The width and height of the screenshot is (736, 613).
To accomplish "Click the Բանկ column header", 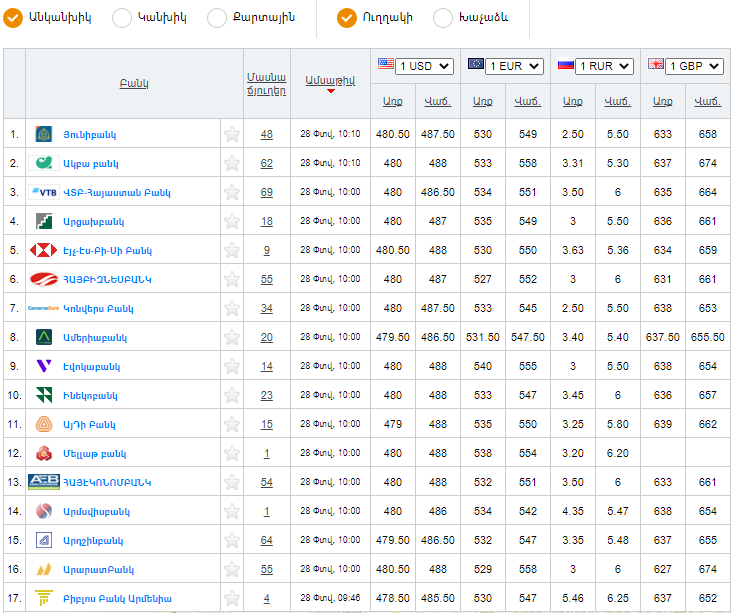I will tap(133, 83).
